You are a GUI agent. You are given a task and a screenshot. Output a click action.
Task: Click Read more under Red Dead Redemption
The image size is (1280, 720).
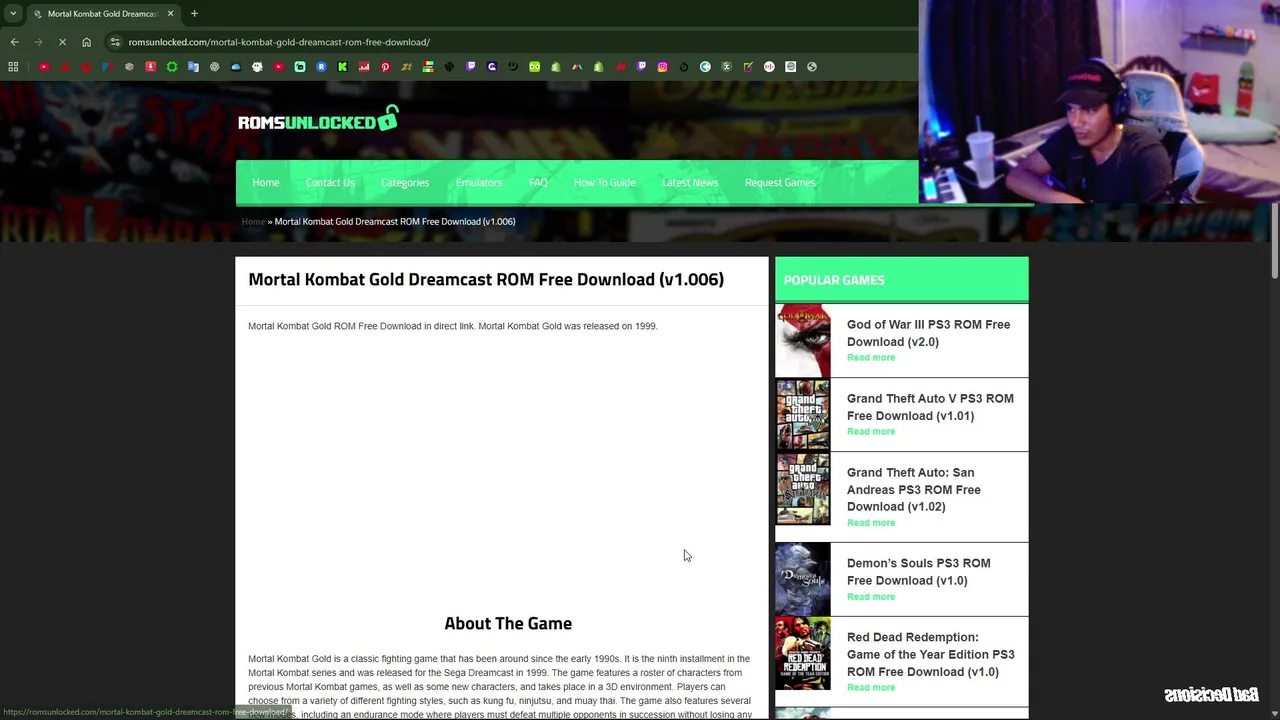click(x=871, y=687)
